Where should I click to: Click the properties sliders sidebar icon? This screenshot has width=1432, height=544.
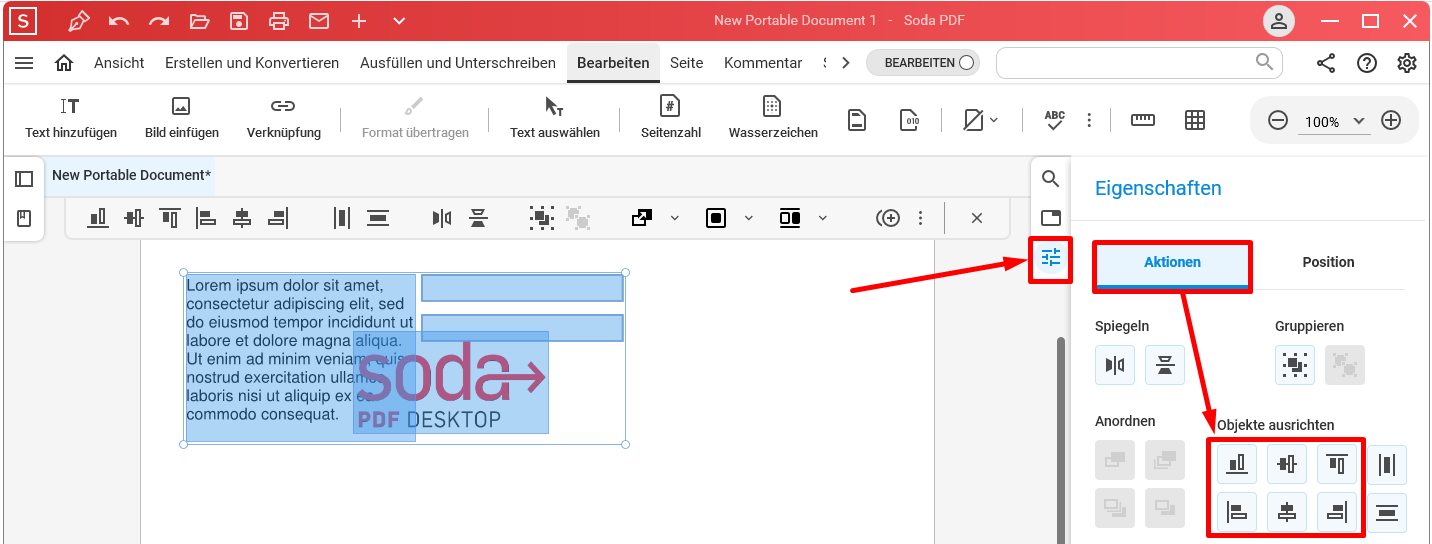1050,258
